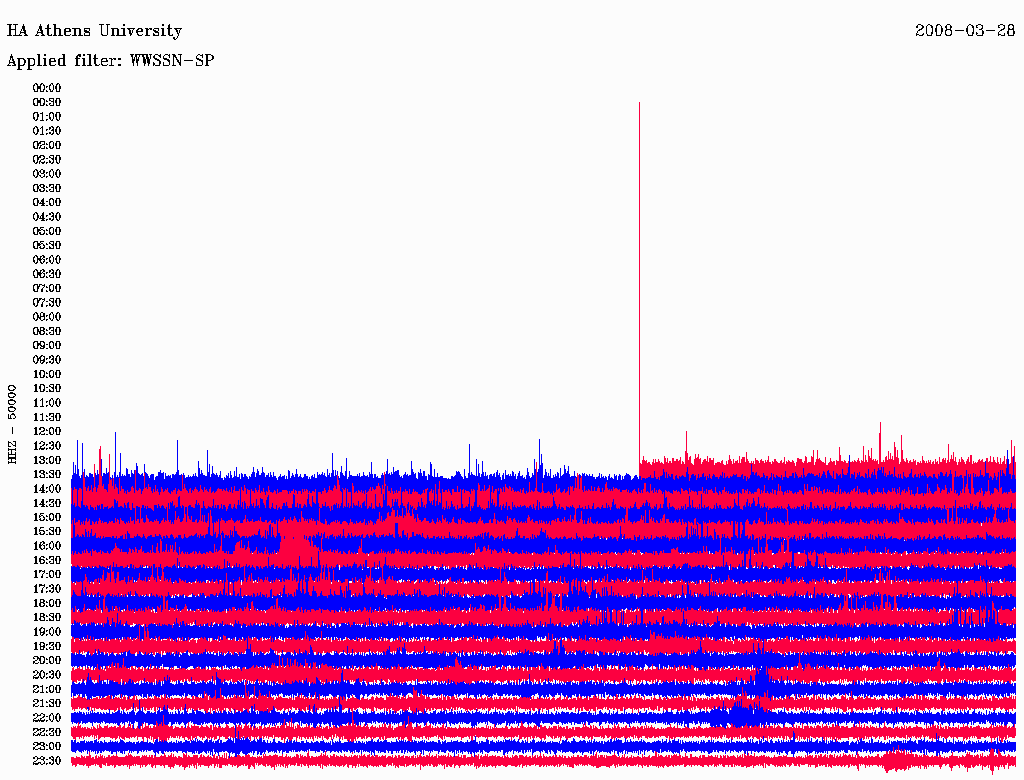Image resolution: width=1024 pixels, height=780 pixels.
Task: Select the 04:00 time label
Action: [47, 203]
